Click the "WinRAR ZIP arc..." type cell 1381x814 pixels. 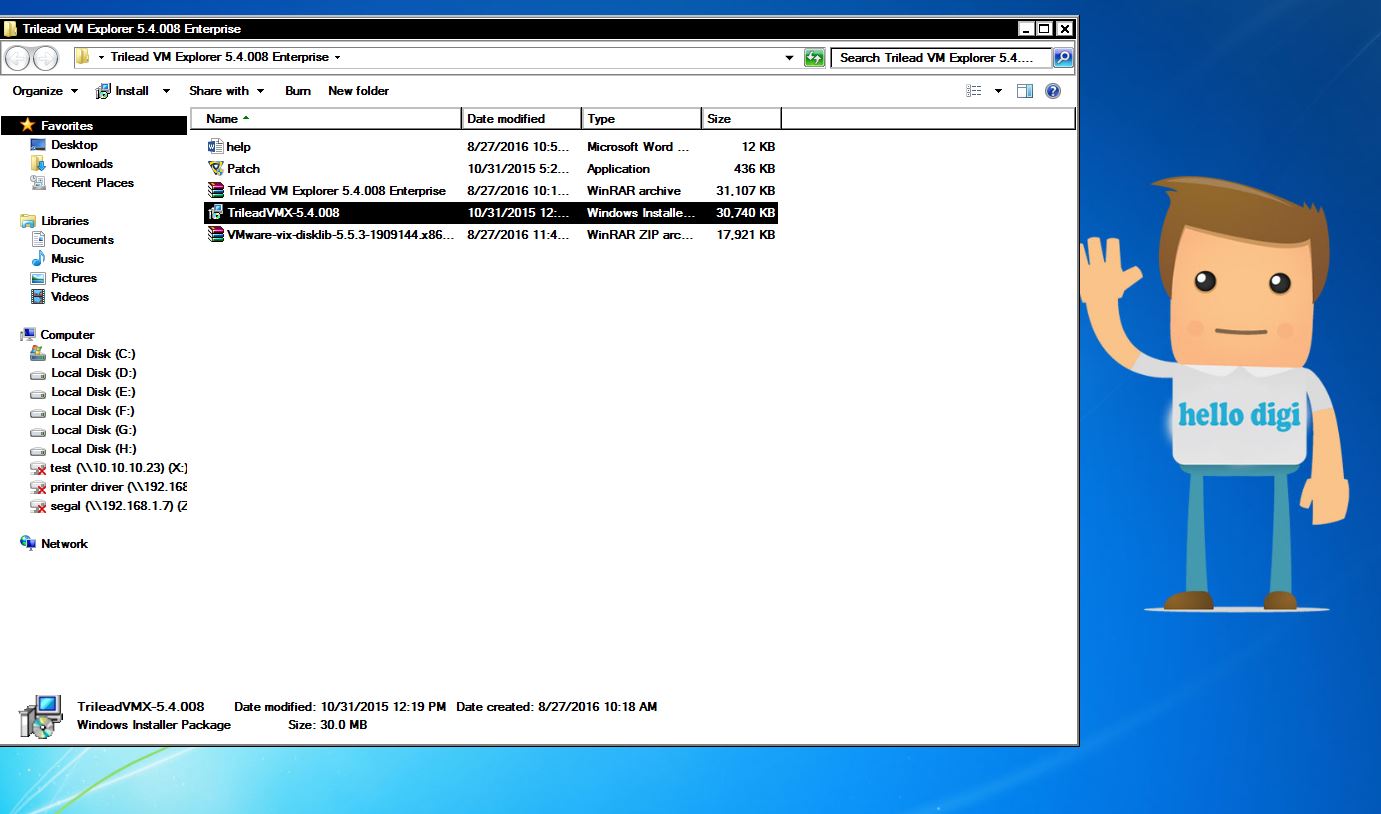(640, 235)
